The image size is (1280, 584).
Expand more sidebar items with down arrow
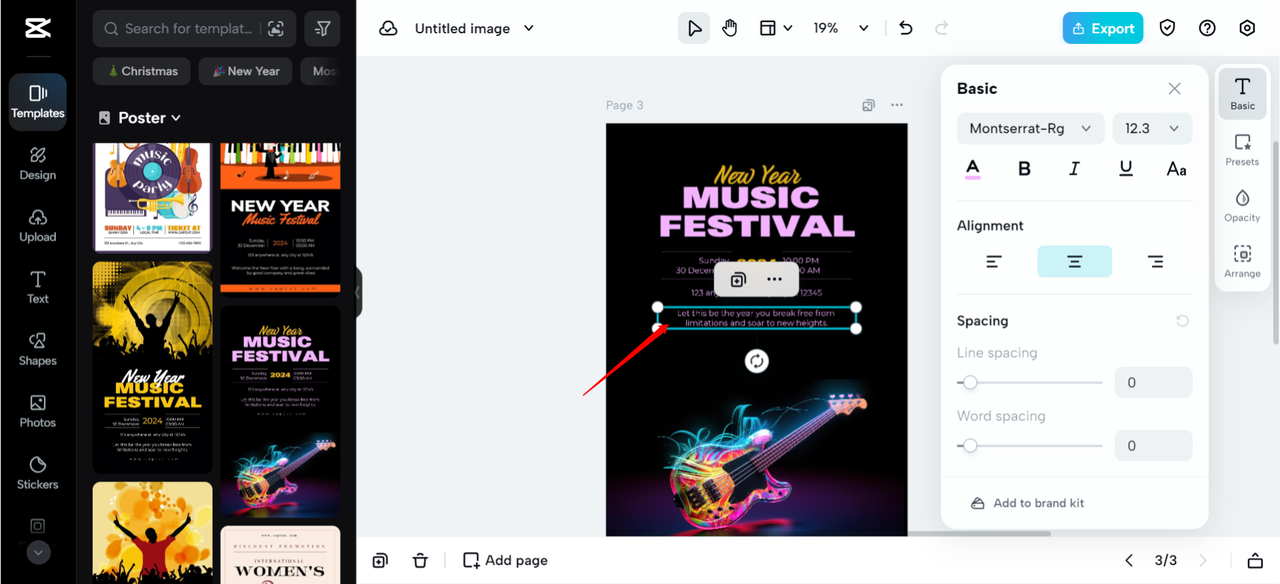[x=38, y=551]
